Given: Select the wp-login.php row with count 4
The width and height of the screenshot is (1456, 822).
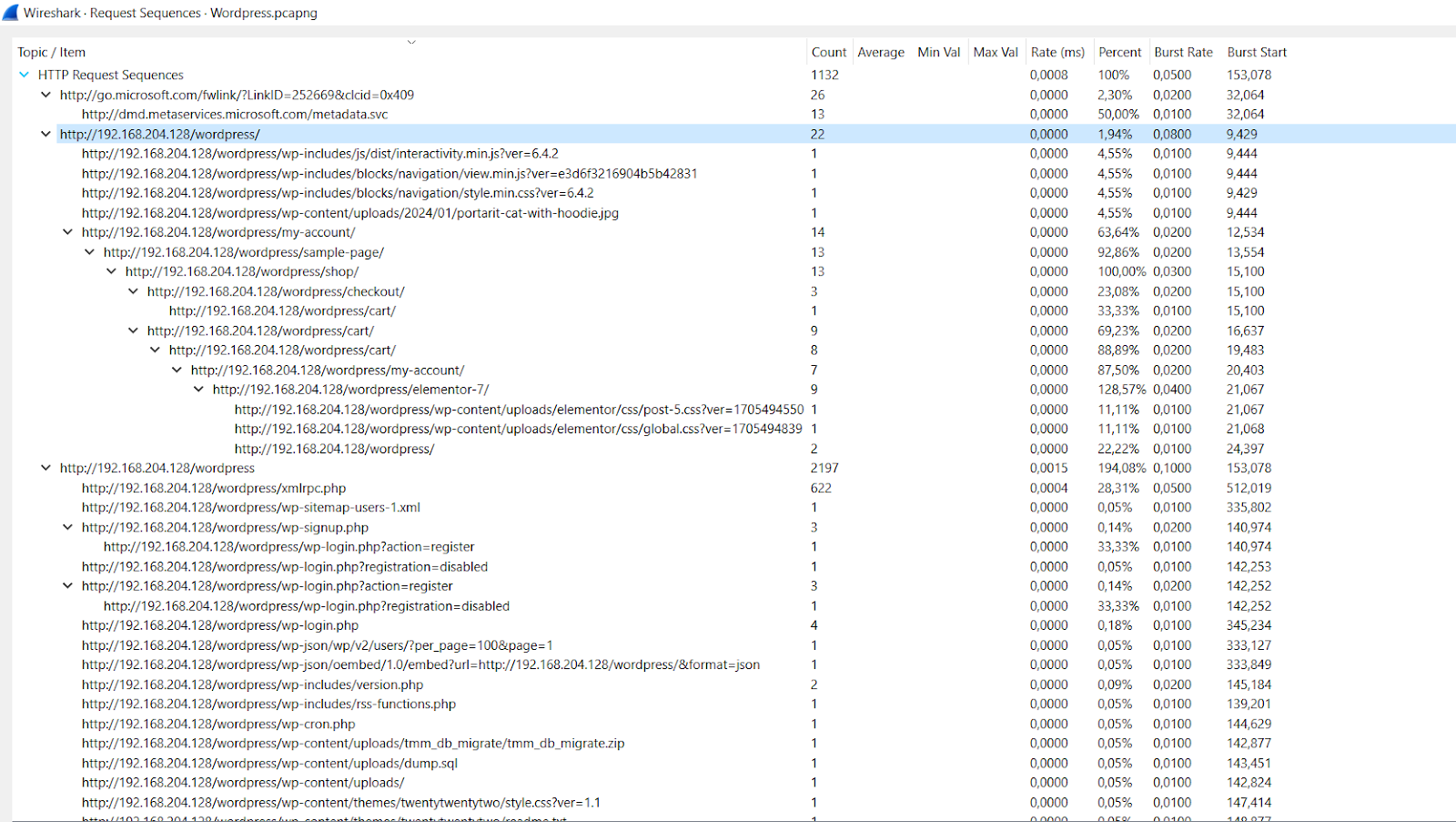Looking at the screenshot, I should point(733,625).
